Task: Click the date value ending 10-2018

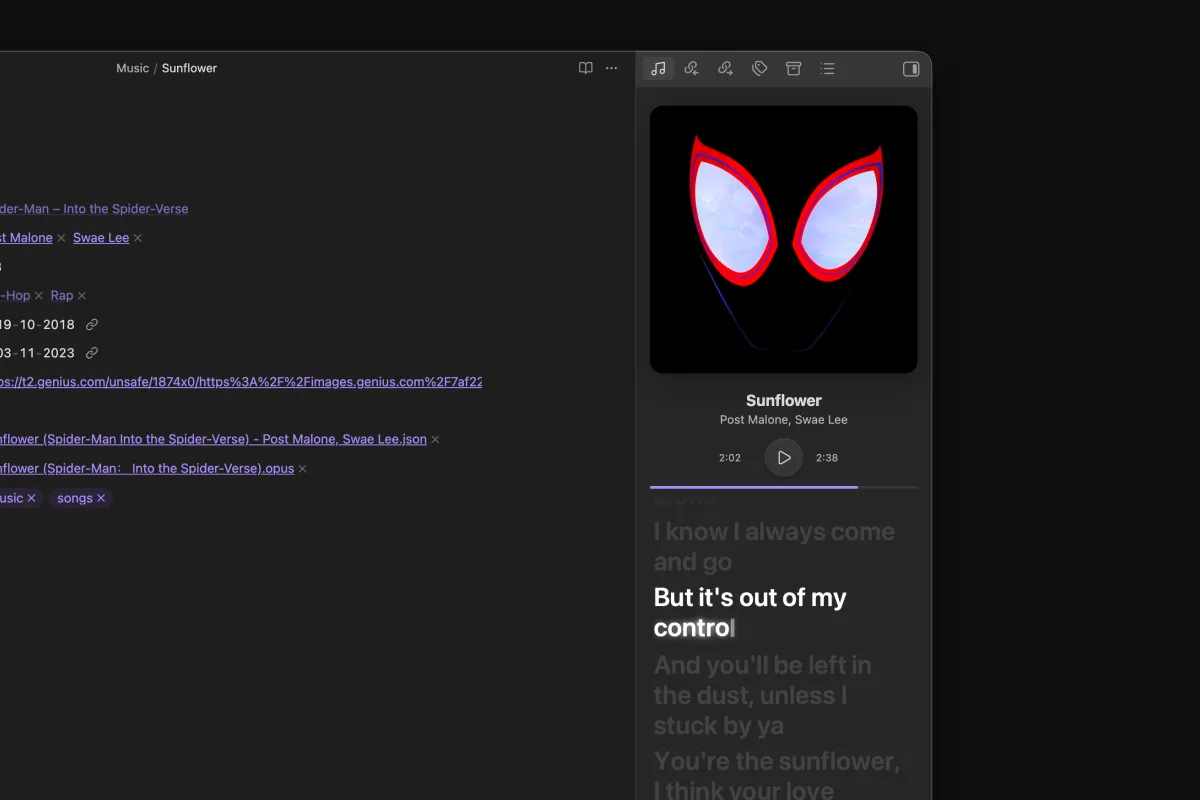Action: (37, 325)
